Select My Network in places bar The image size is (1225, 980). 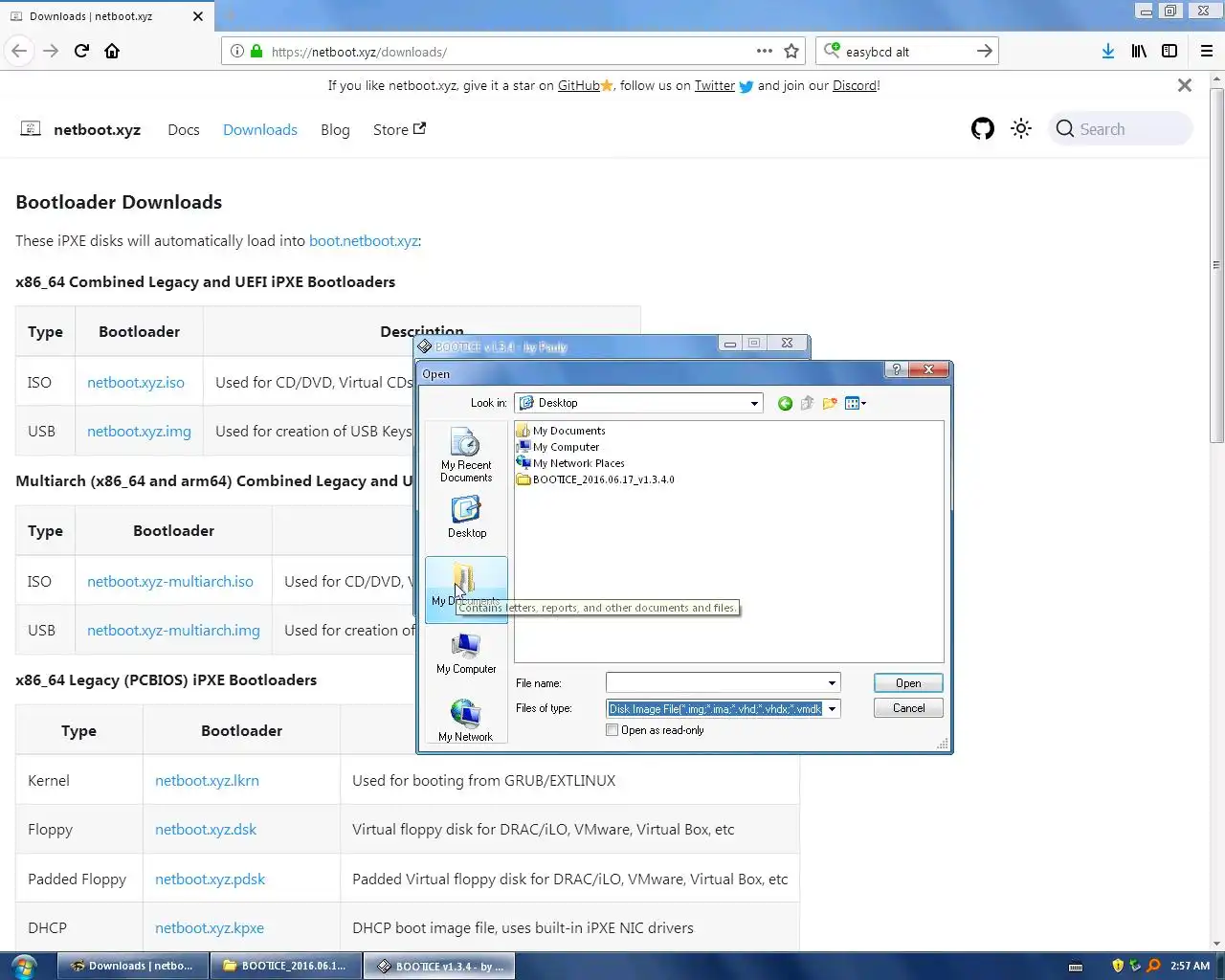pyautogui.click(x=466, y=720)
